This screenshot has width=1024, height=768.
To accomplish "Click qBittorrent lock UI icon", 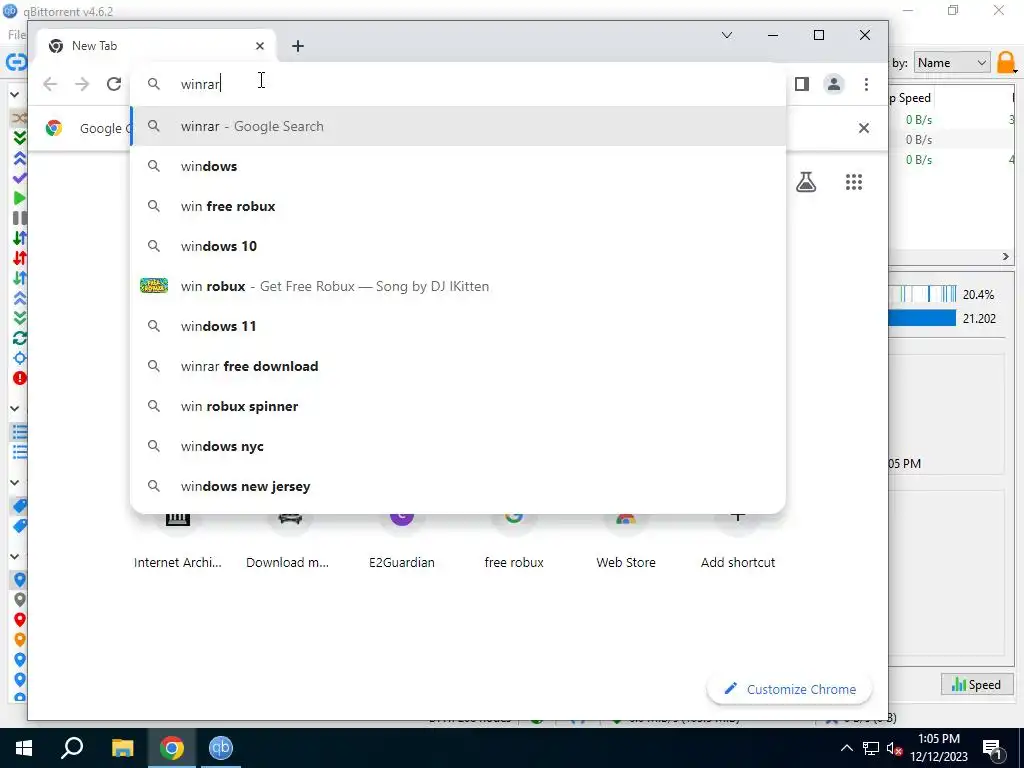I will (1006, 63).
